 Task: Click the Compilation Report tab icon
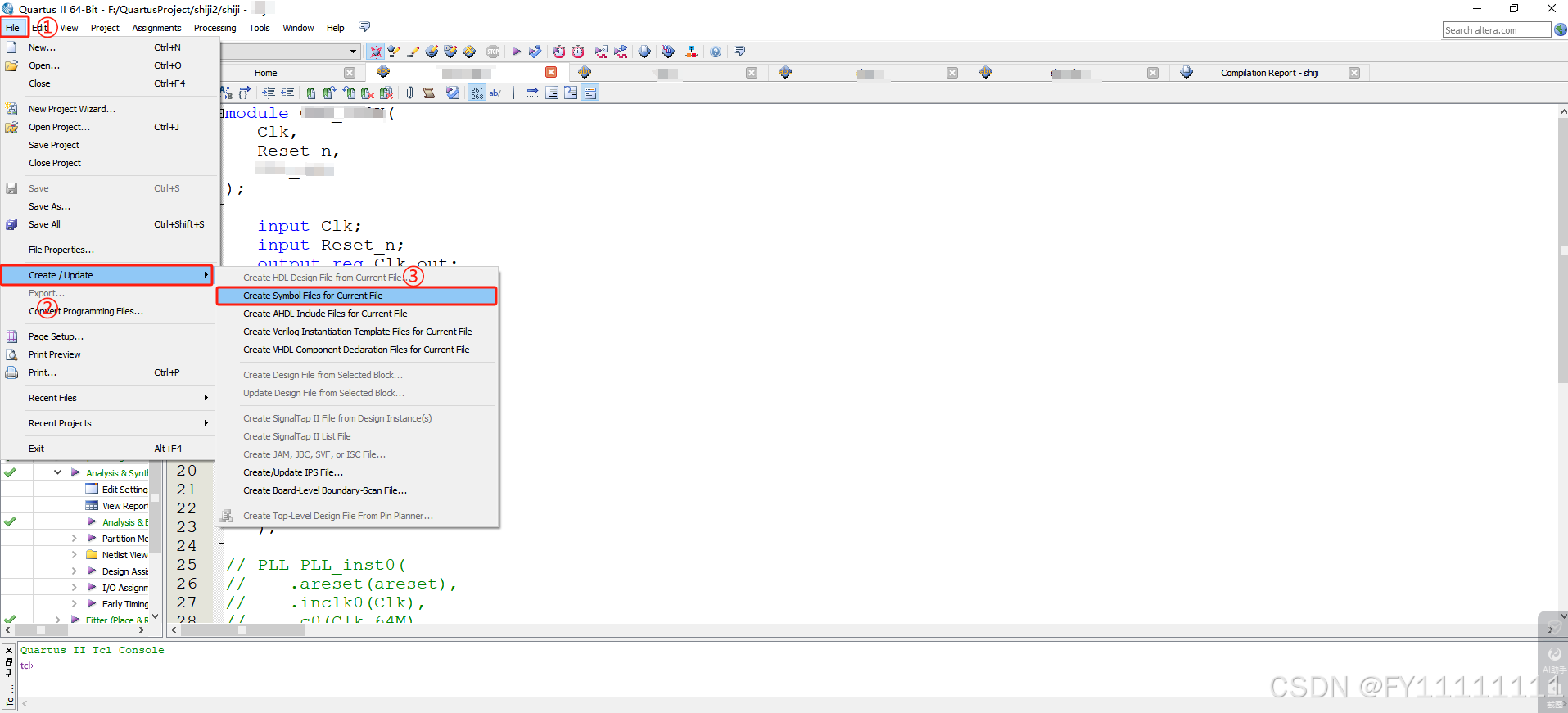point(1186,73)
